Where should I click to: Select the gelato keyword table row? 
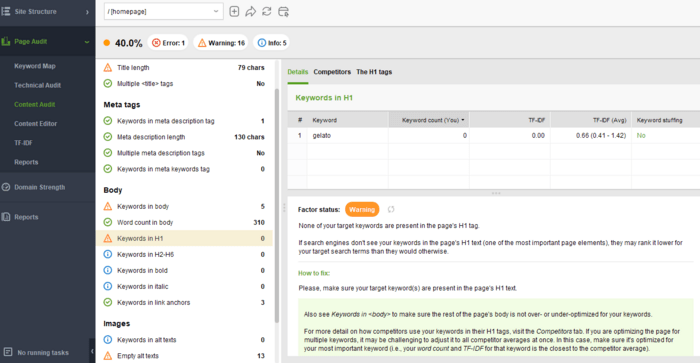[494, 136]
